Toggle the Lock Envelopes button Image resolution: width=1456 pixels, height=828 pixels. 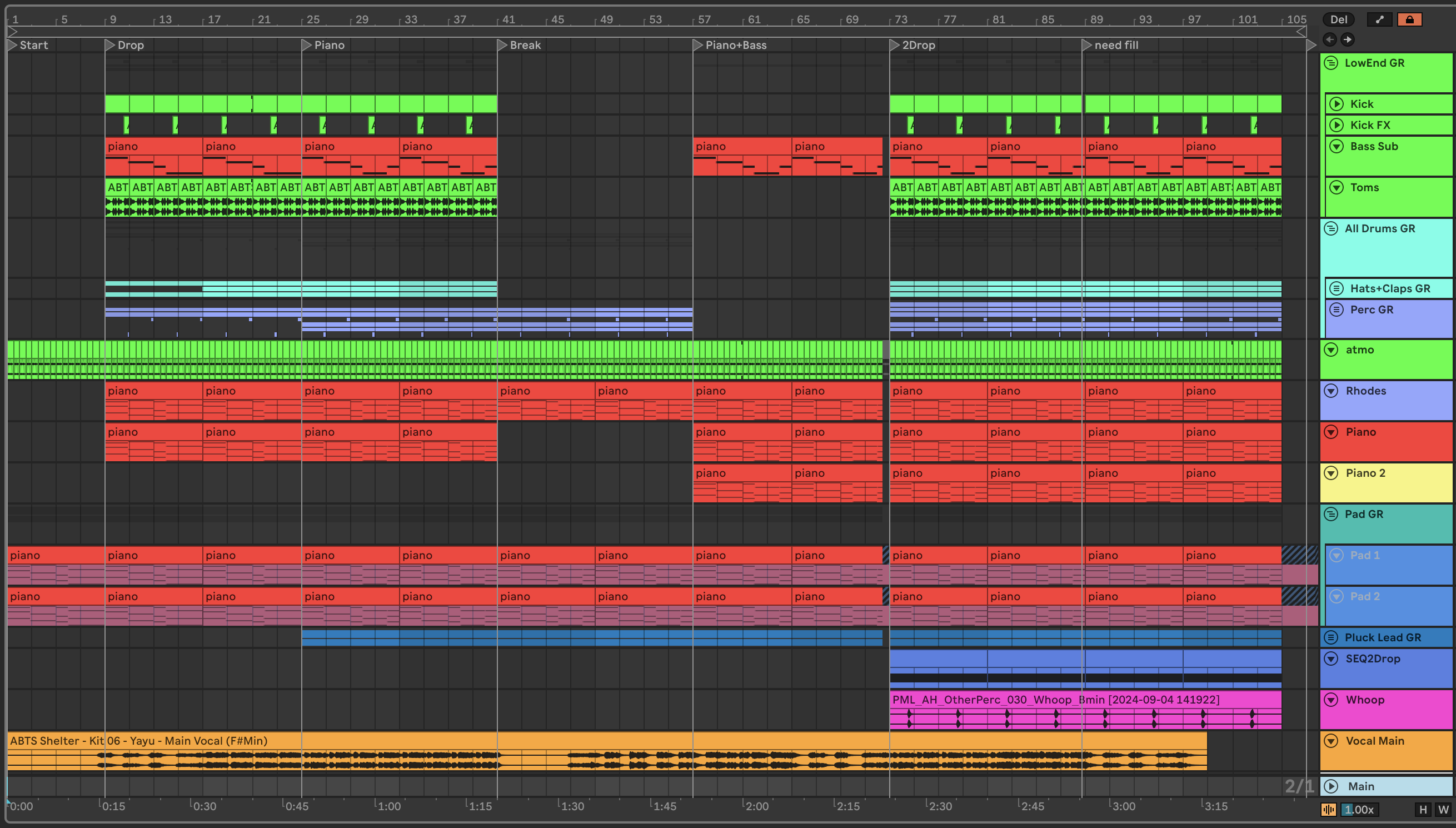[x=1409, y=19]
